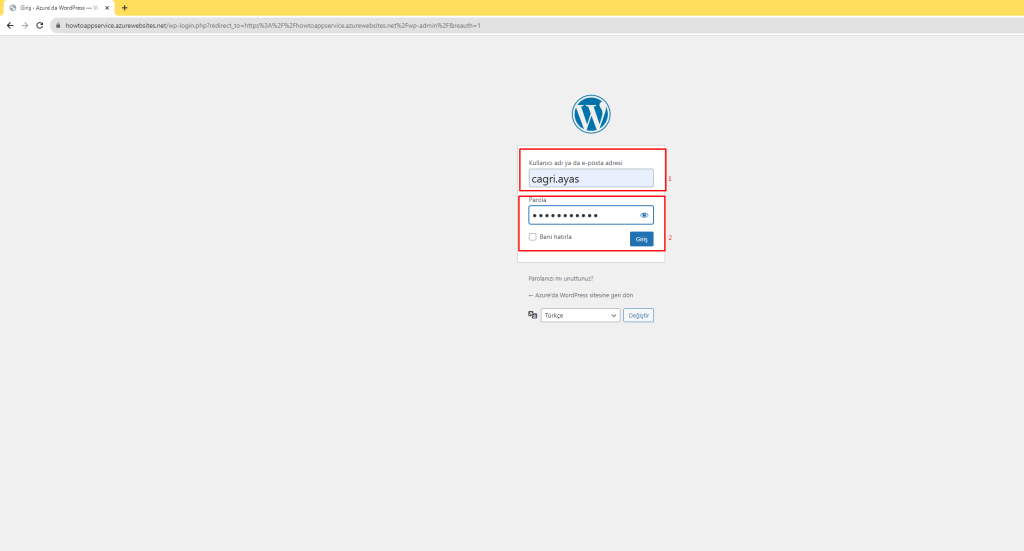Click the WordPress logo above the form
This screenshot has height=551, width=1024.
[591, 114]
